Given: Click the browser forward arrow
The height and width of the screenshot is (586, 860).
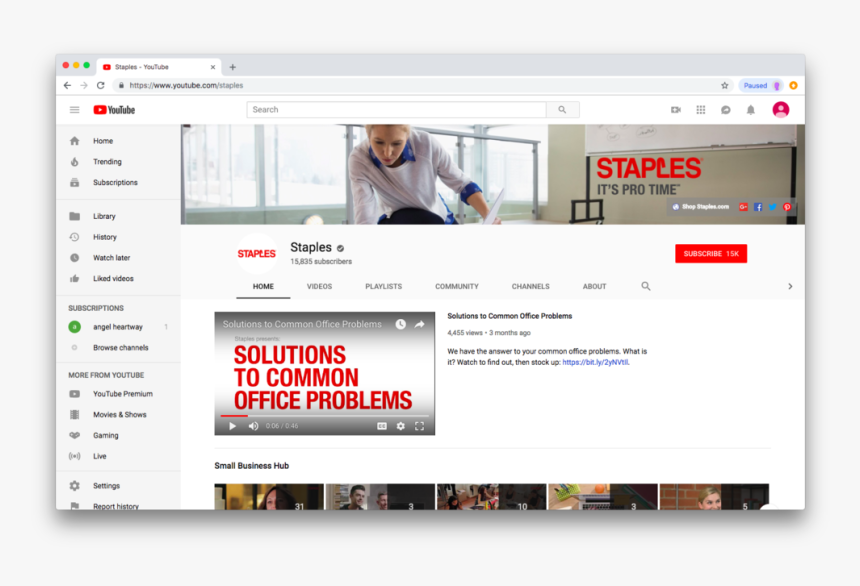Looking at the screenshot, I should (x=84, y=85).
